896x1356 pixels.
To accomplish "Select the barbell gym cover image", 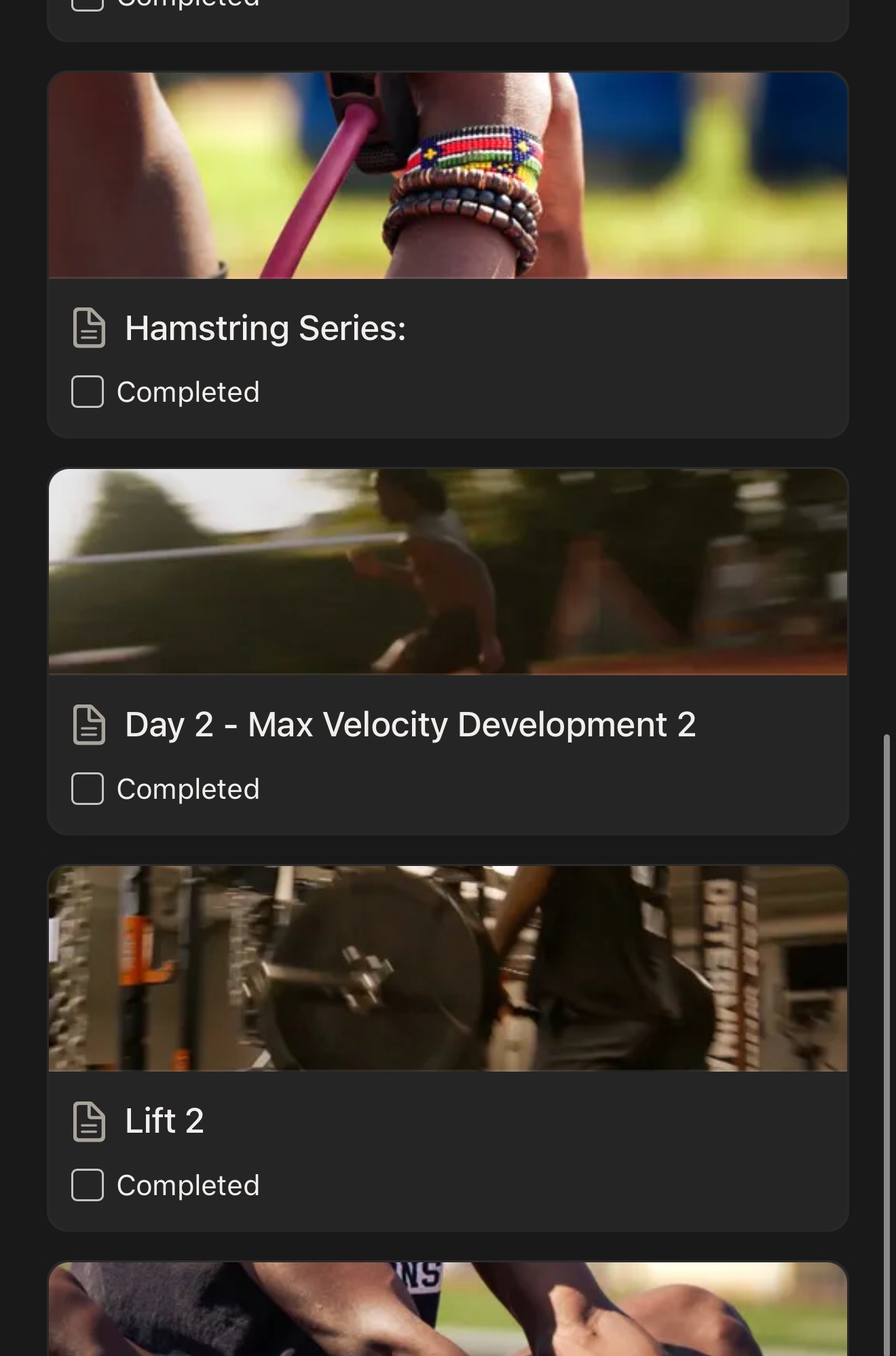I will click(x=448, y=968).
